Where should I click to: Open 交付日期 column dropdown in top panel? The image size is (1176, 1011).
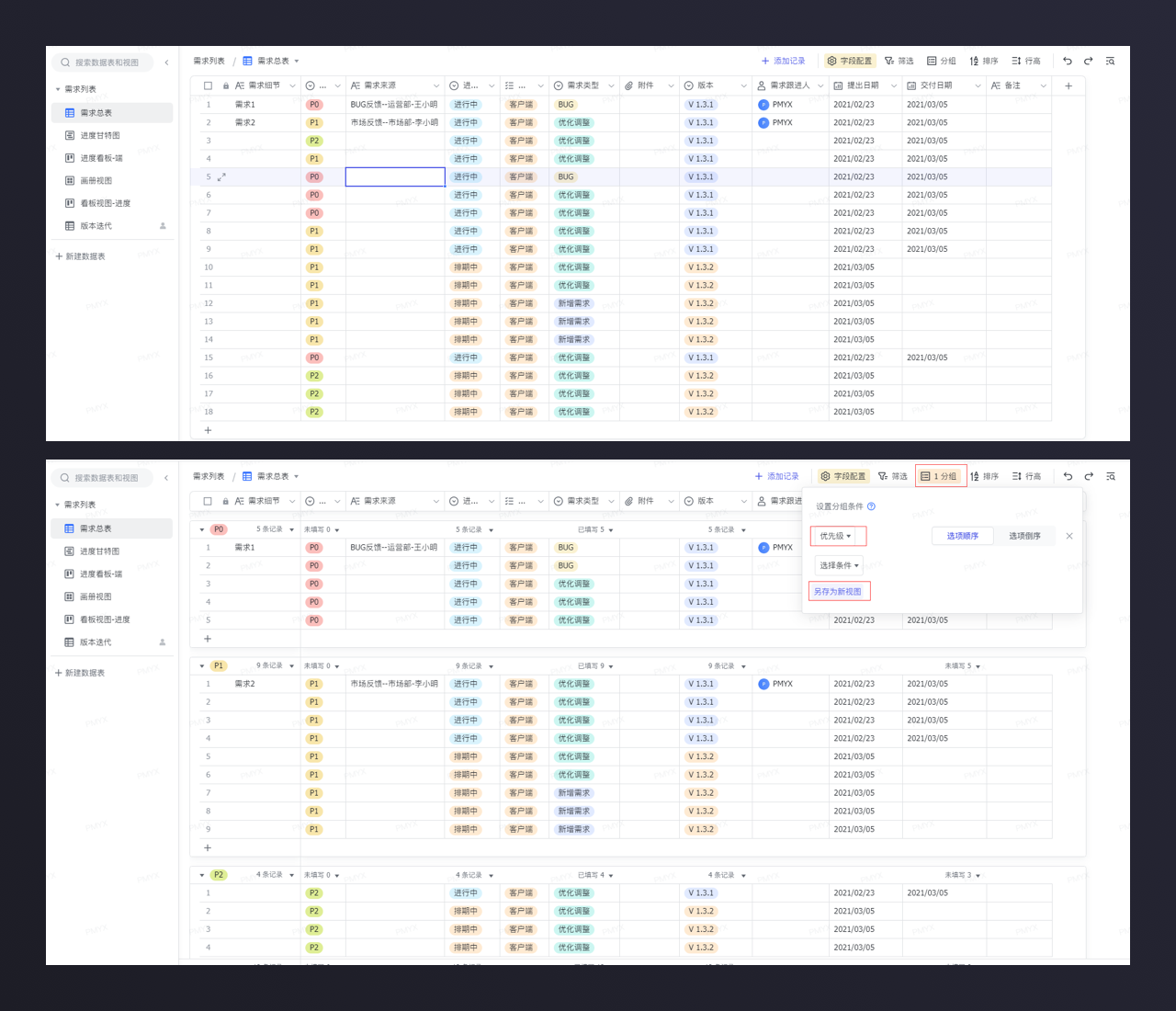point(978,85)
